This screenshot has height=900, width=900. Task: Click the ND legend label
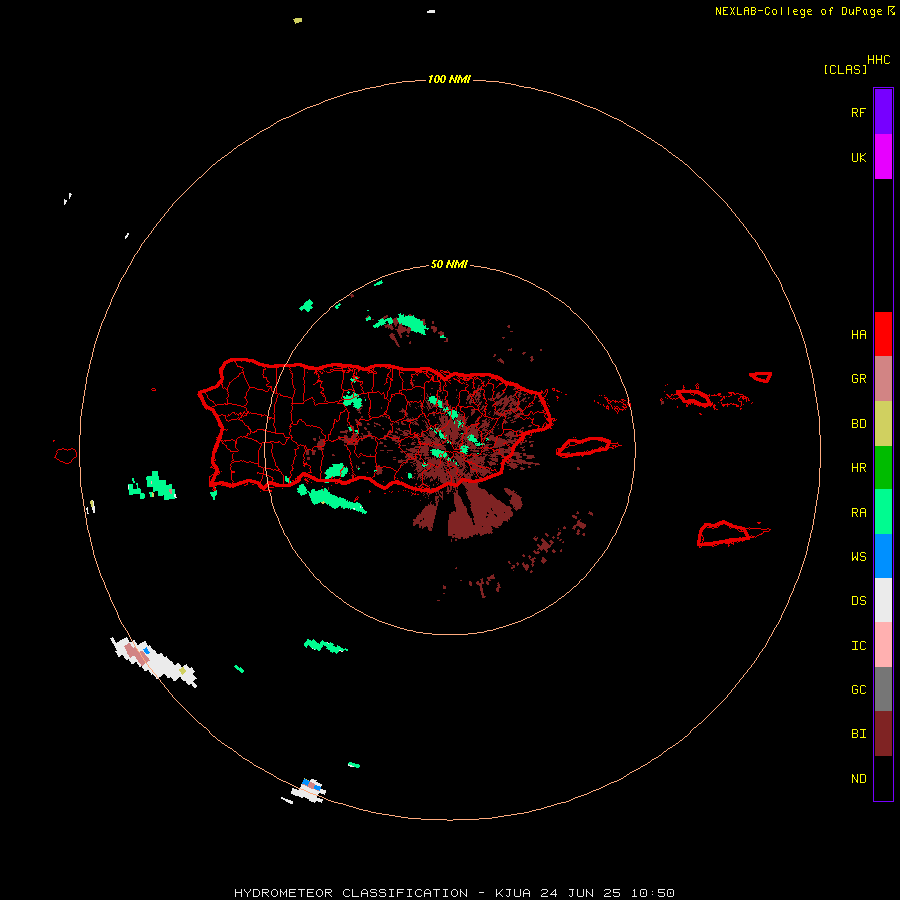pyautogui.click(x=858, y=779)
